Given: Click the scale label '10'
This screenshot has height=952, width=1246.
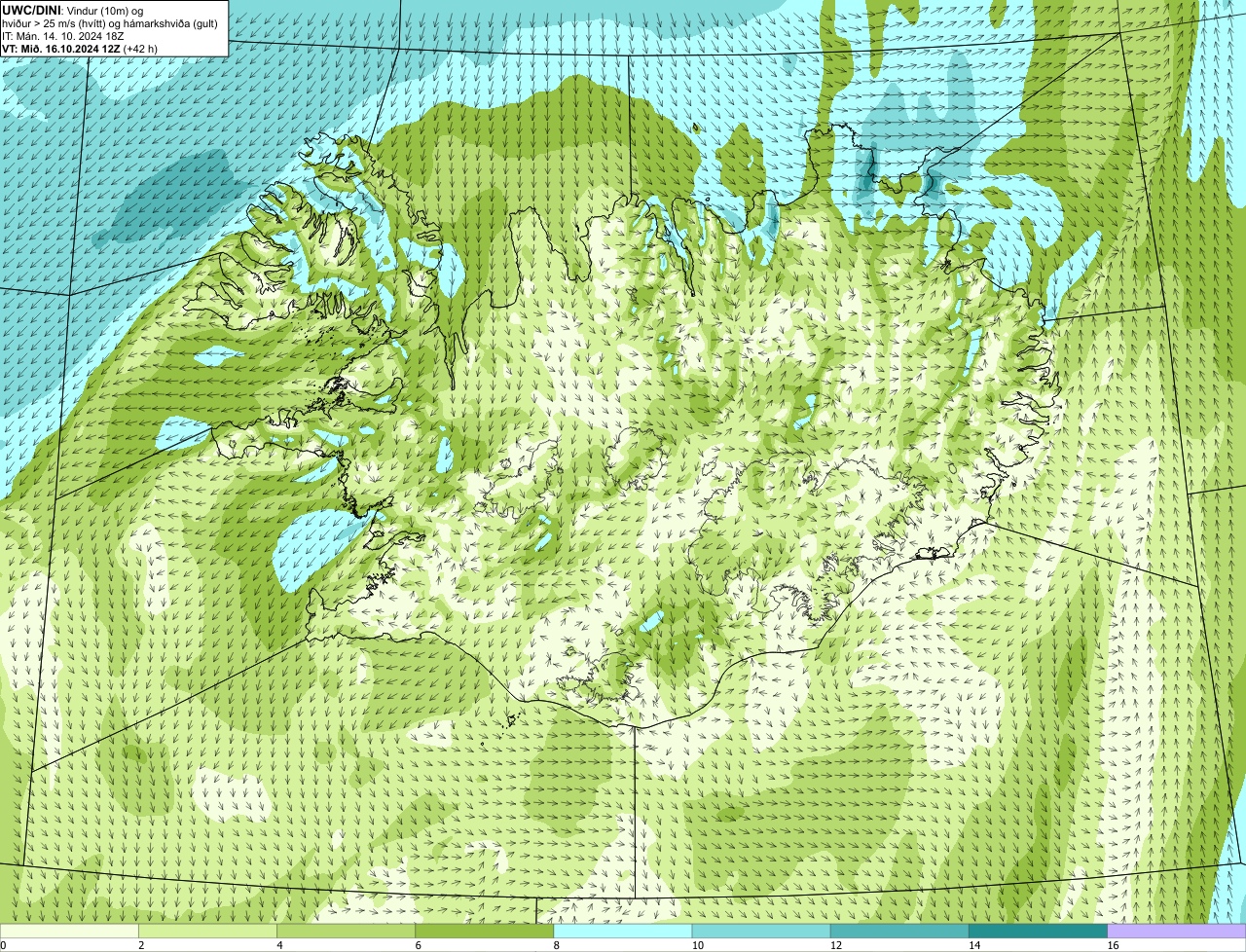Looking at the screenshot, I should point(698,945).
